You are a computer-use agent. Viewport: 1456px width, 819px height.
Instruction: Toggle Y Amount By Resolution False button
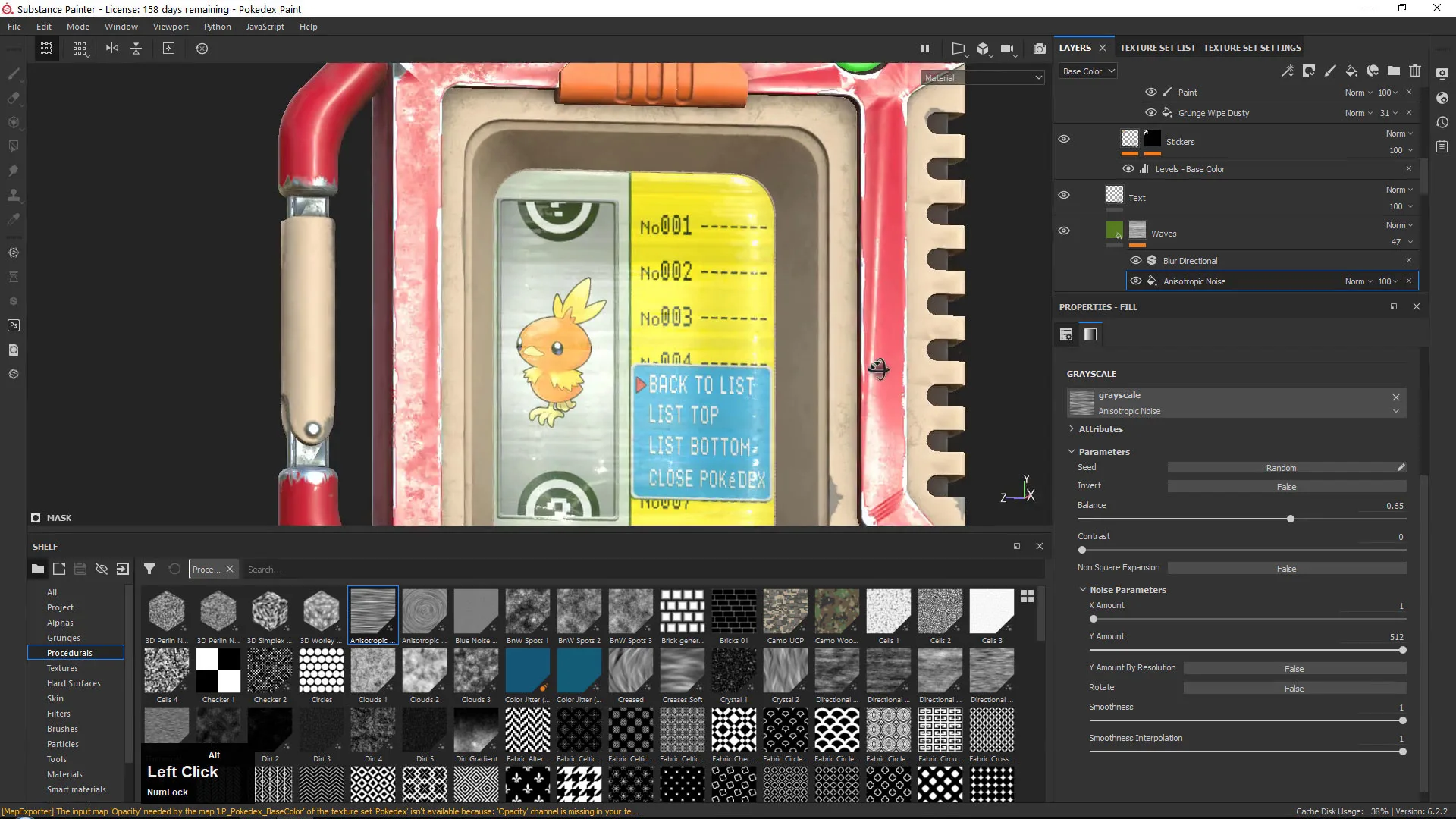coord(1294,669)
